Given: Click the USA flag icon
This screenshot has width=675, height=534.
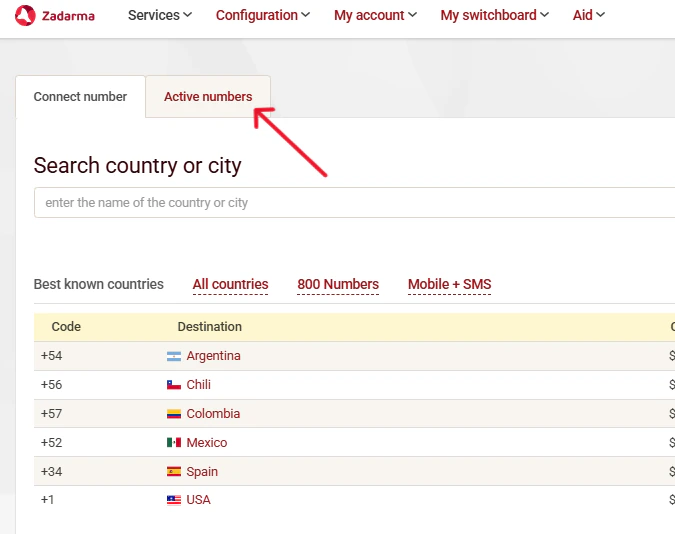Looking at the screenshot, I should point(174,500).
